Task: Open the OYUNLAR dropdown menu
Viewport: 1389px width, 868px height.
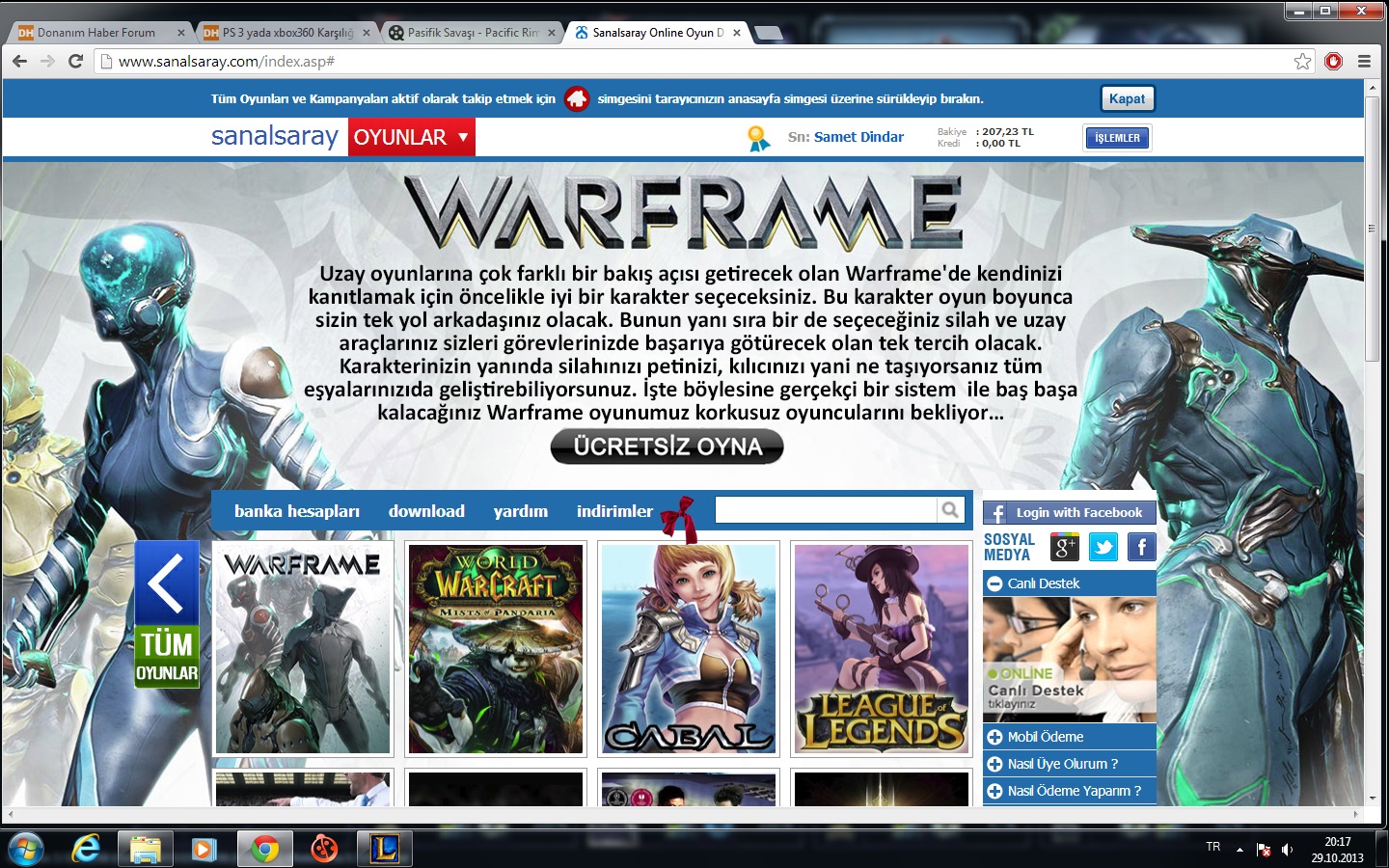Action: pos(412,137)
